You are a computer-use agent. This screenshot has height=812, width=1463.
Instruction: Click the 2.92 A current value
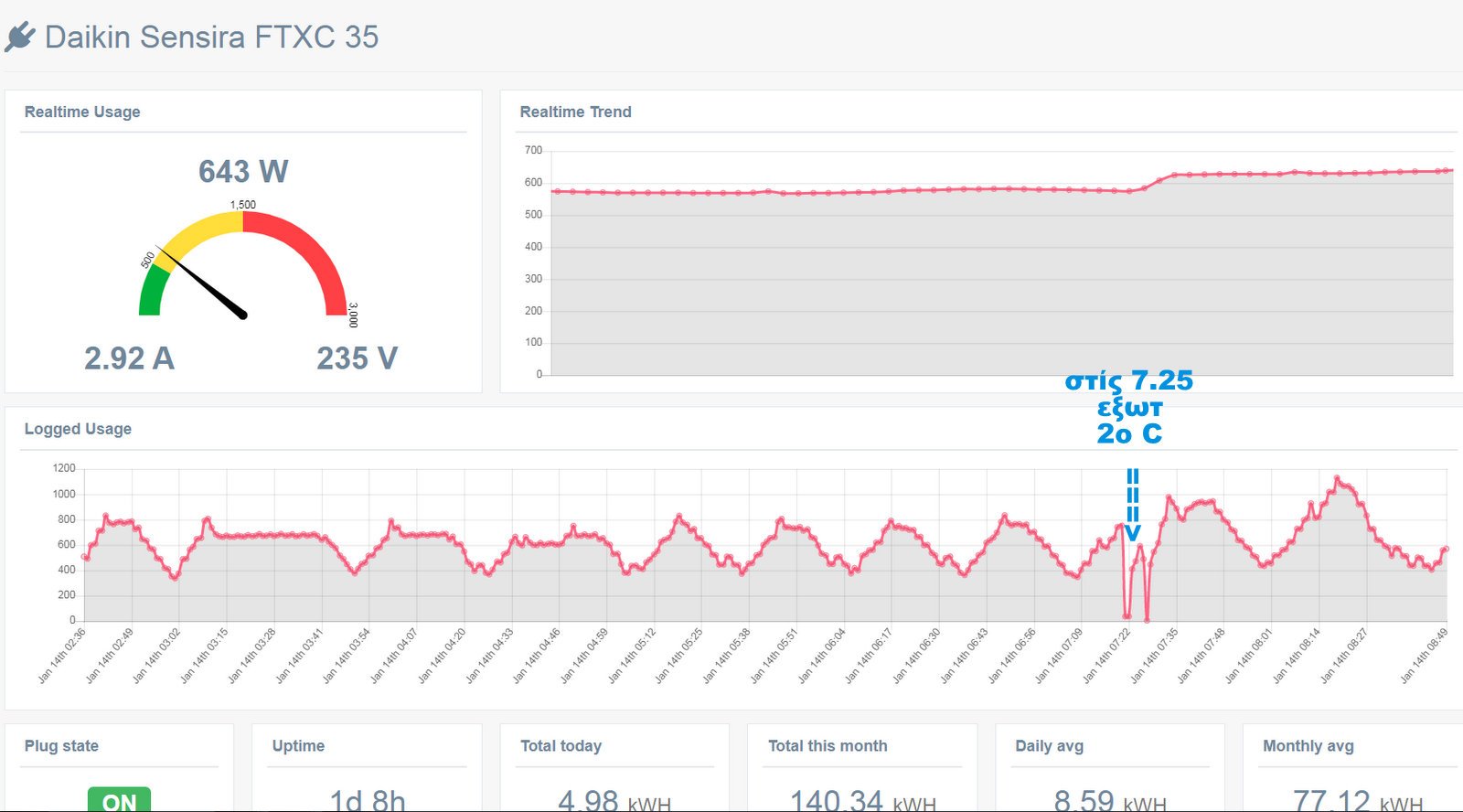tap(129, 358)
